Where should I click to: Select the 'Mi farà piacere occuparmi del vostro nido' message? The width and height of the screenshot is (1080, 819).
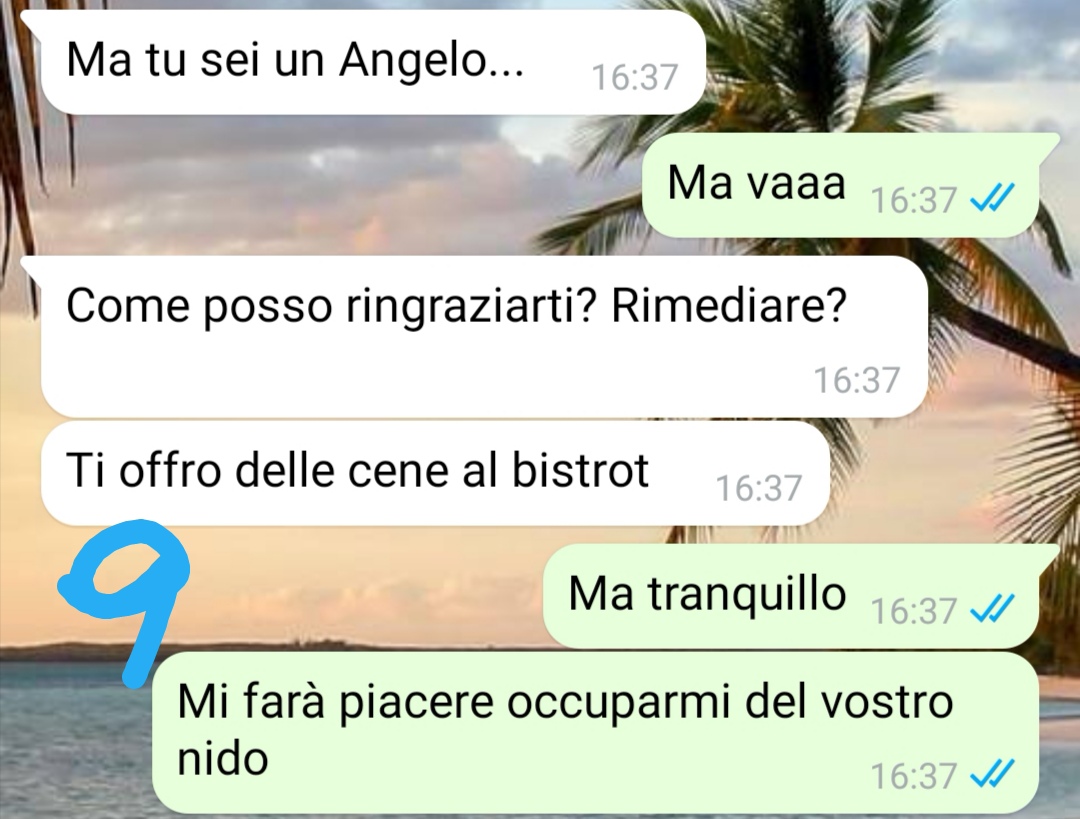click(x=594, y=732)
